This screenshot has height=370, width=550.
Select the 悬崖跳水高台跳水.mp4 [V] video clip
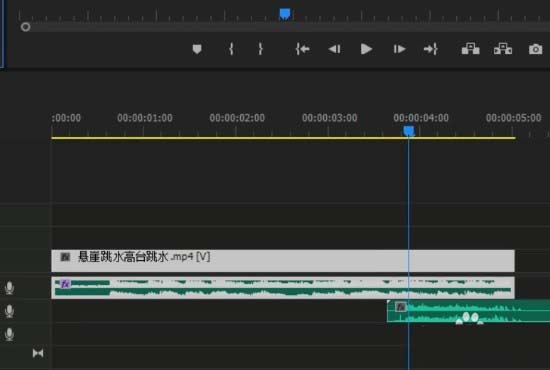(x=283, y=261)
